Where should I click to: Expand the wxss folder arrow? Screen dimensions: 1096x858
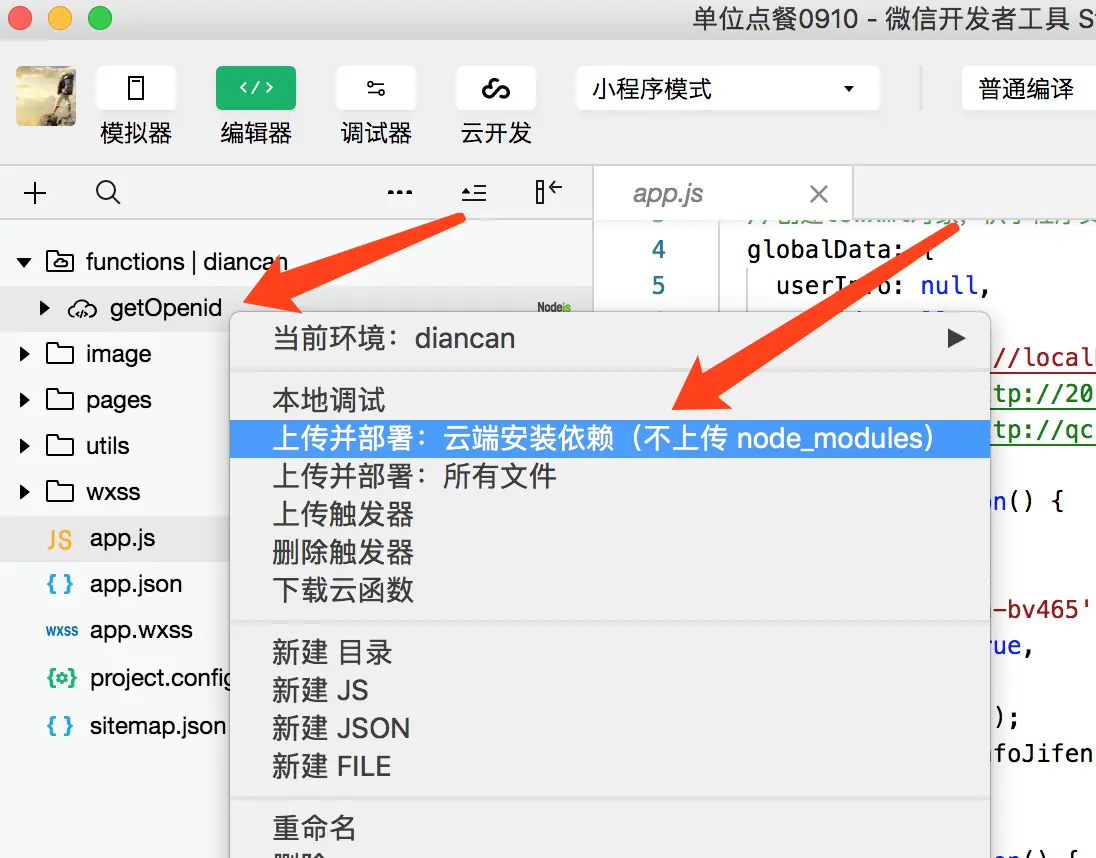24,492
